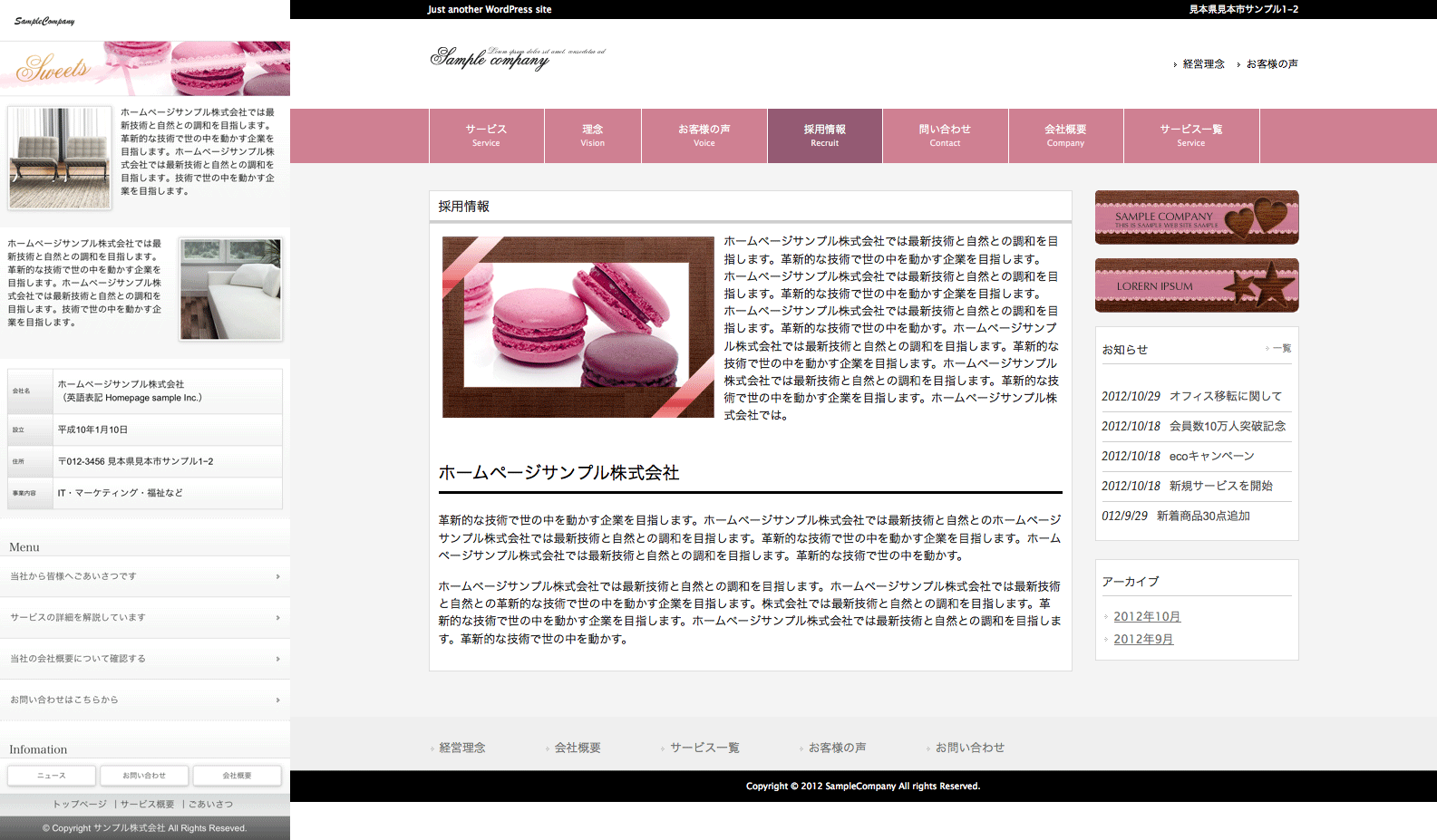The width and height of the screenshot is (1437, 840).
Task: Expand the サービスの詳細を解説しています menu row
Action: pos(145,618)
